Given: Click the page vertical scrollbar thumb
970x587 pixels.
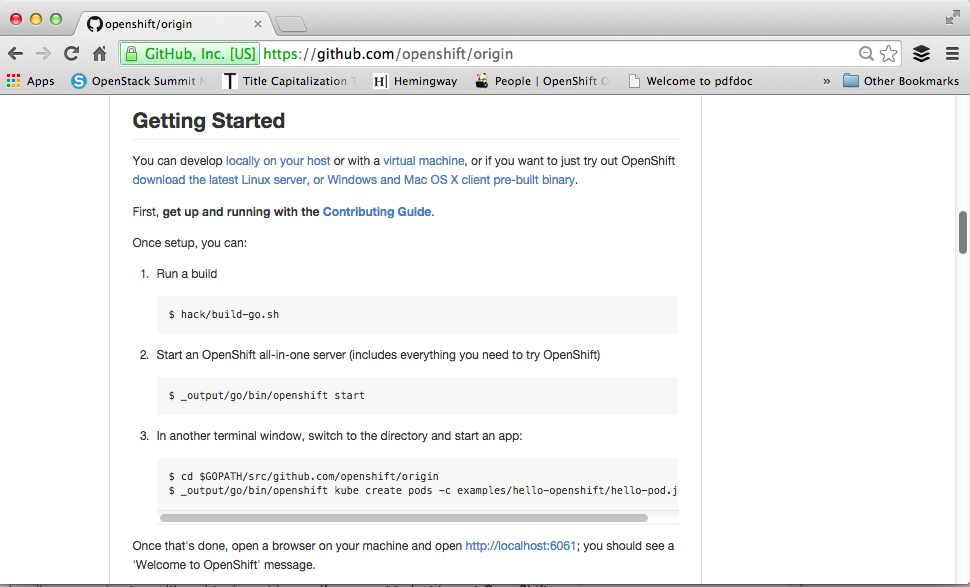Looking at the screenshot, I should (x=963, y=233).
